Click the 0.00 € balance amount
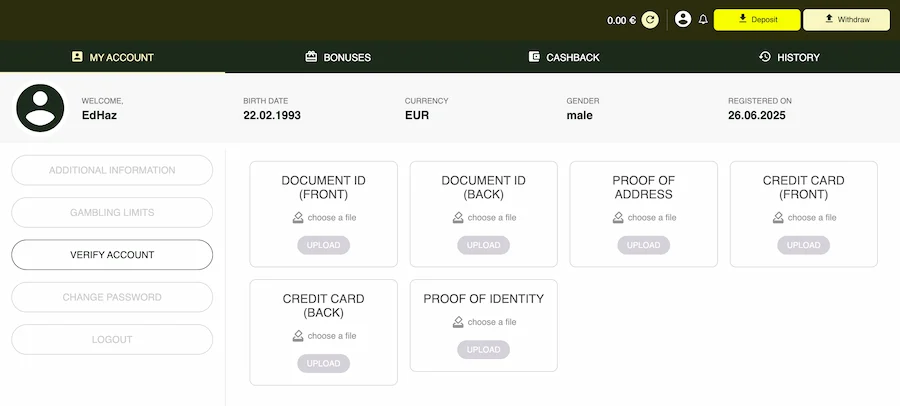This screenshot has width=900, height=406. pos(622,21)
